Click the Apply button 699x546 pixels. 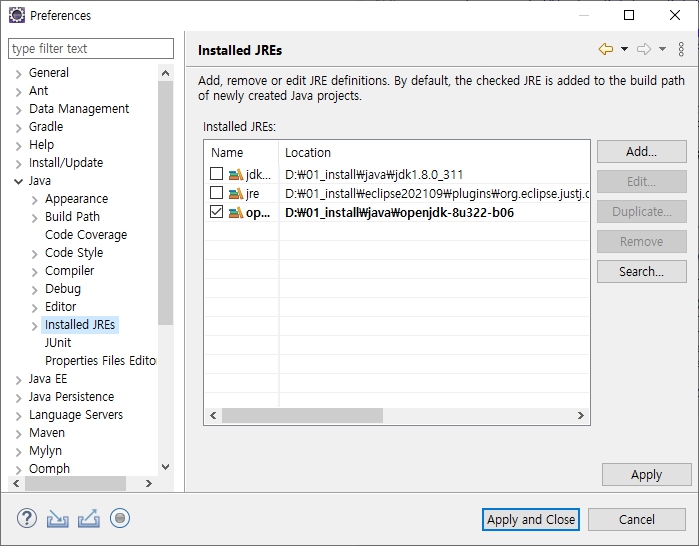pyautogui.click(x=646, y=475)
